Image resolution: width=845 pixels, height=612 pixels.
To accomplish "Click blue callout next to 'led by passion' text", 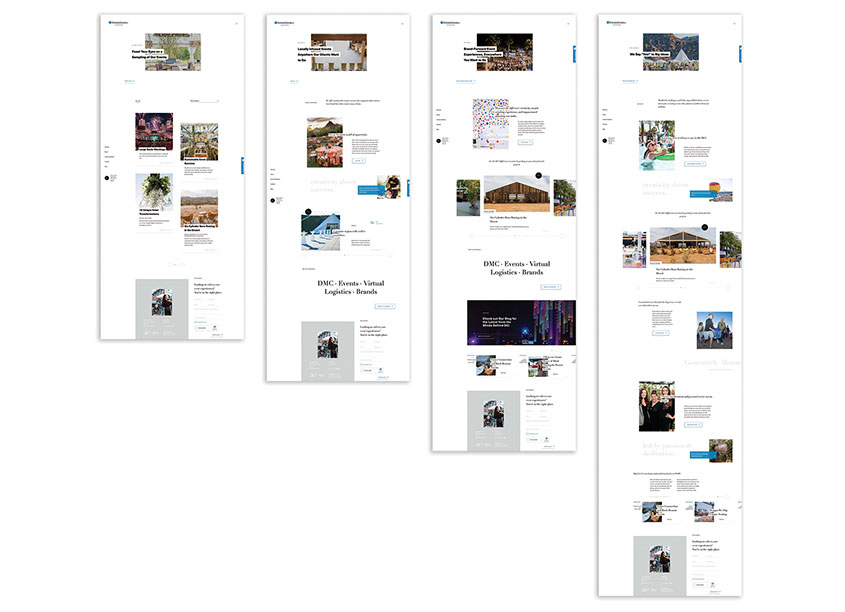I will [703, 455].
